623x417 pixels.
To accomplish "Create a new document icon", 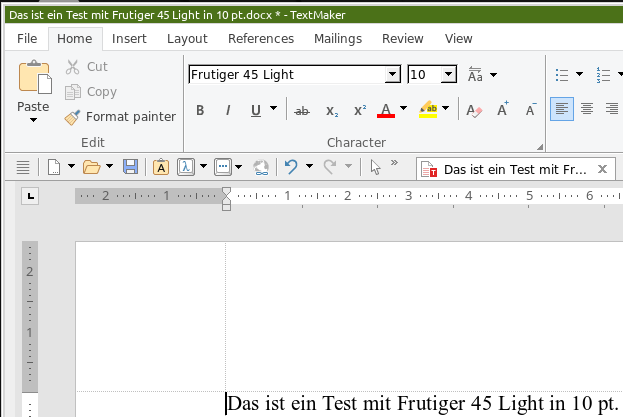I will coord(54,167).
